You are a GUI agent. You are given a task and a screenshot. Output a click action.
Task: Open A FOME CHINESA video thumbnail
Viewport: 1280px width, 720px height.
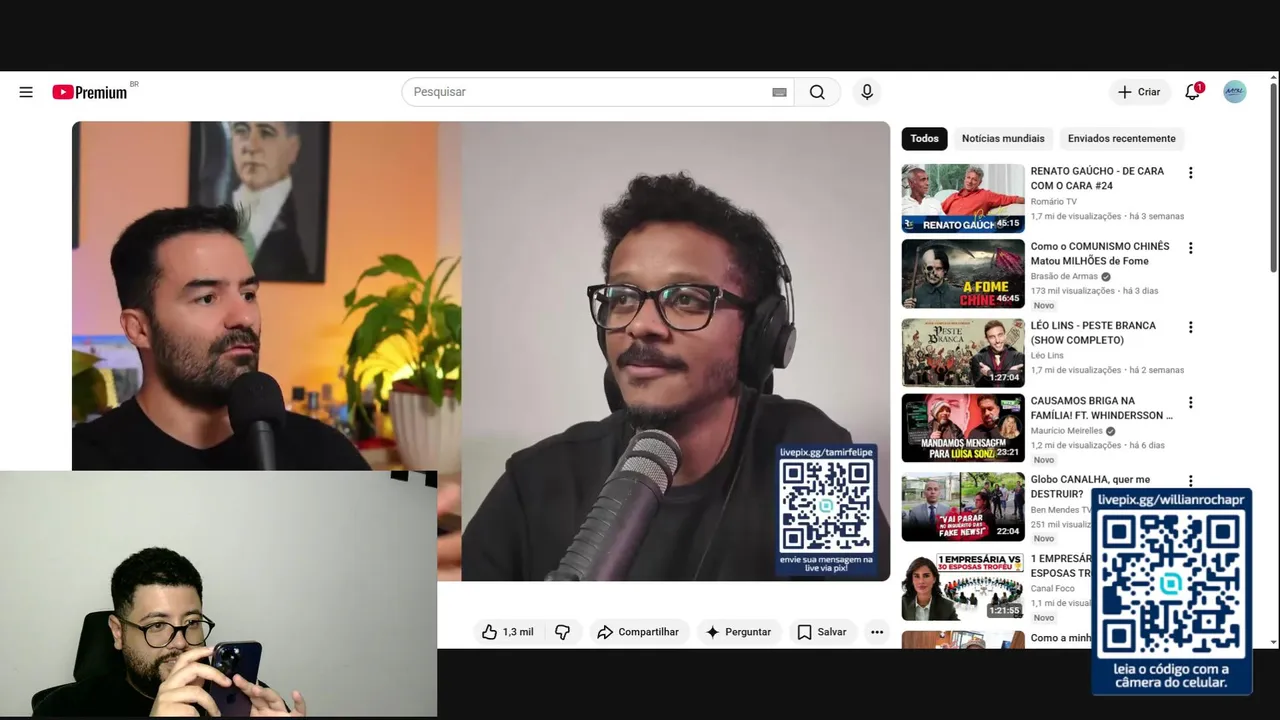[x=963, y=273]
